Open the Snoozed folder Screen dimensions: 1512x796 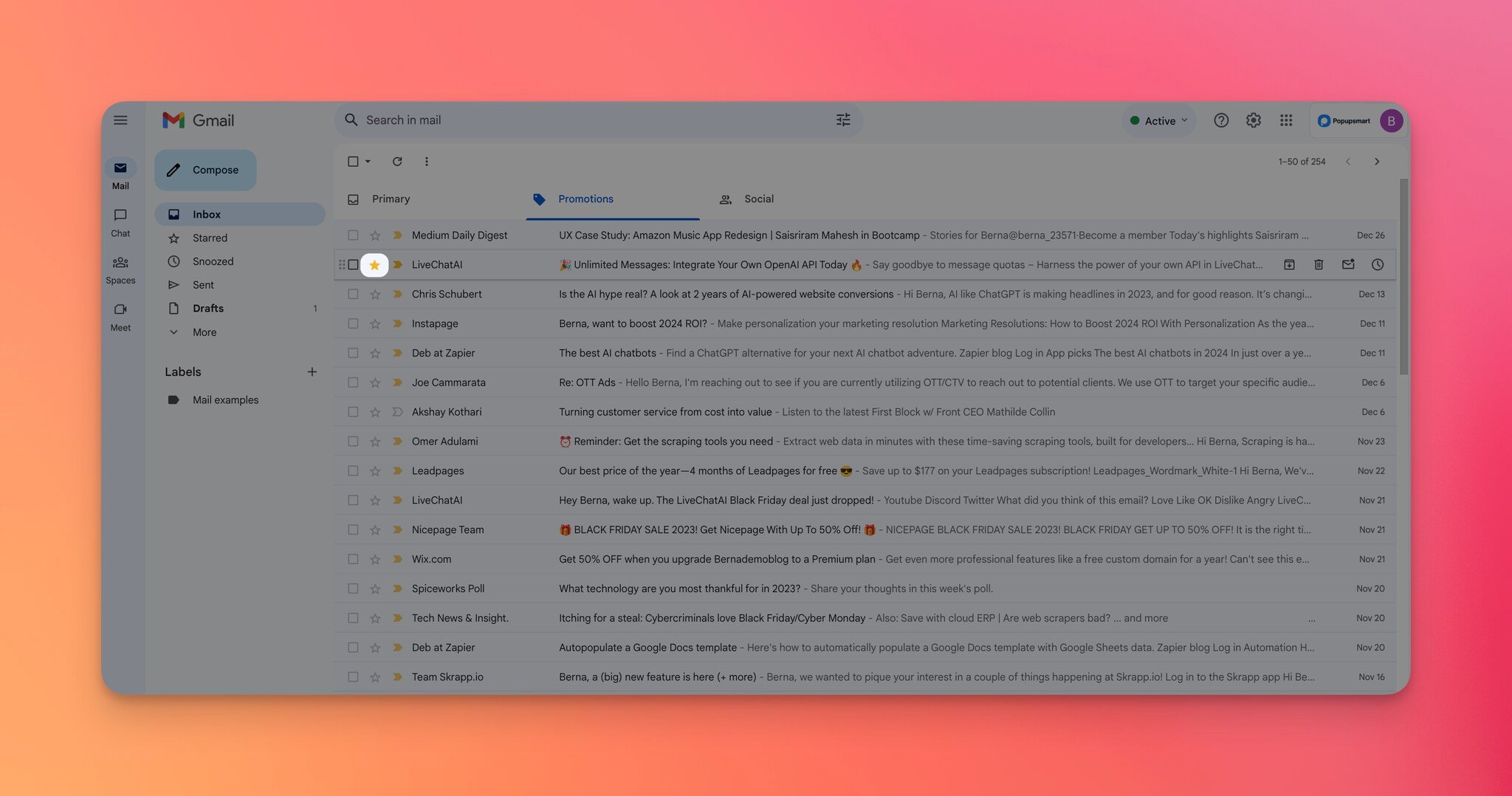click(x=239, y=261)
